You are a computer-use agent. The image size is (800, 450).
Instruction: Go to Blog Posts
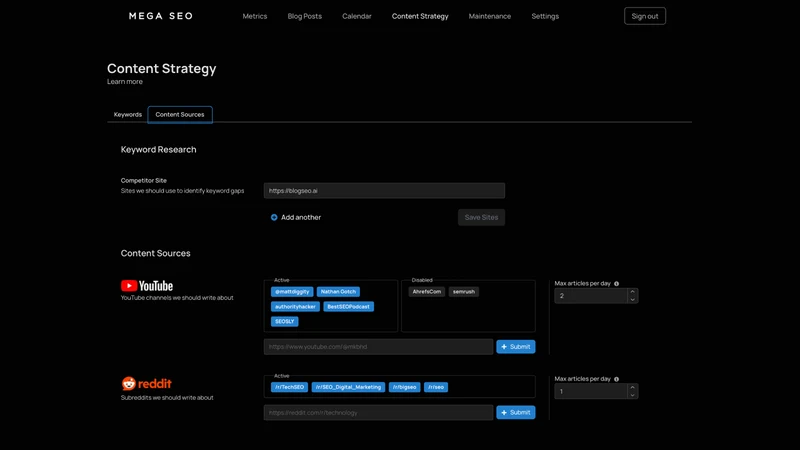(x=305, y=16)
